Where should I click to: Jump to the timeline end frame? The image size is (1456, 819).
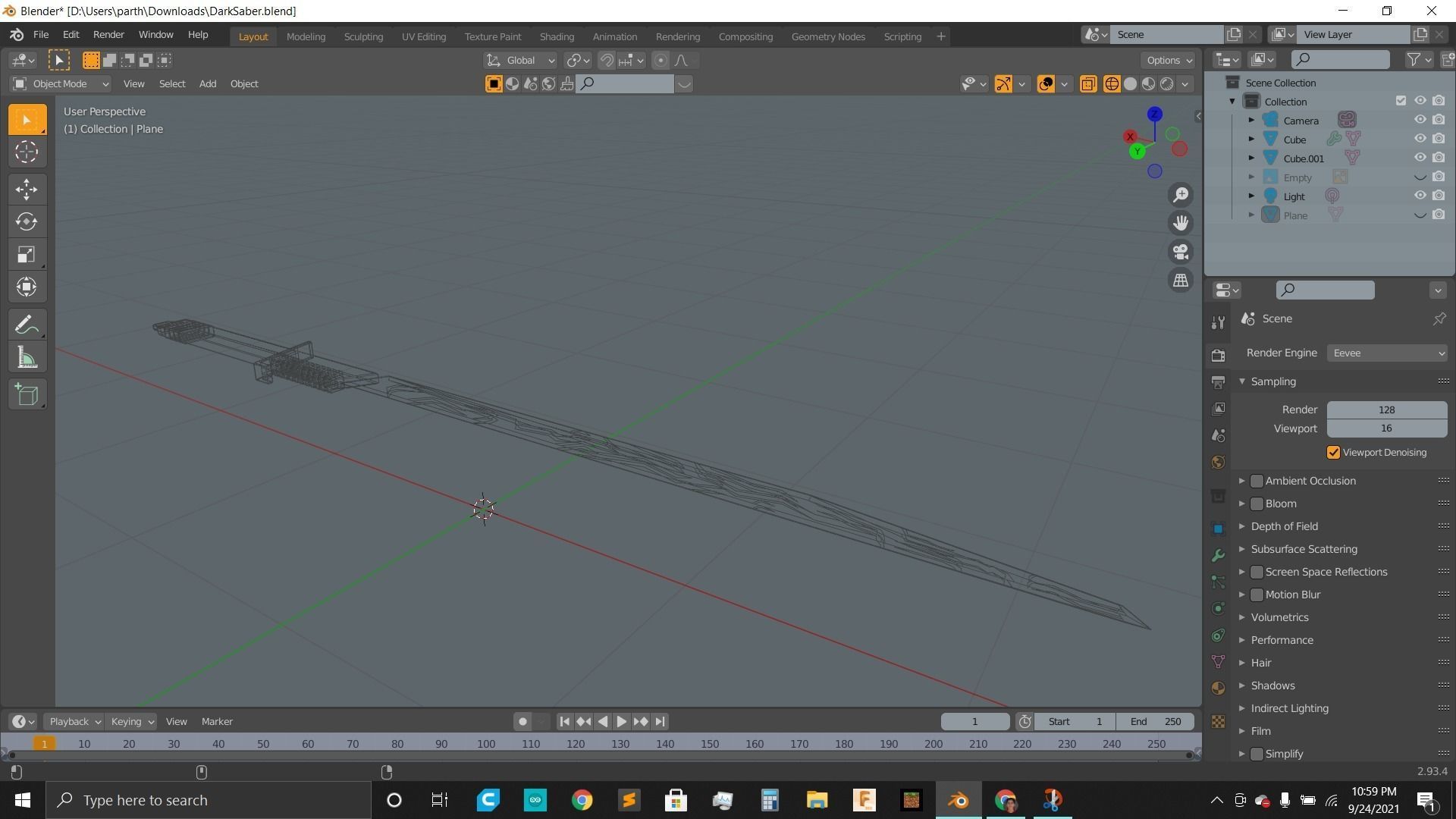coord(660,721)
